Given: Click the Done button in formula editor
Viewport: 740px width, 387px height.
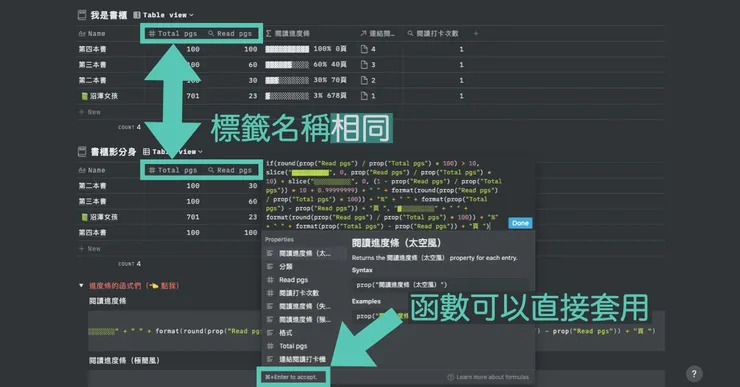Looking at the screenshot, I should coord(520,223).
